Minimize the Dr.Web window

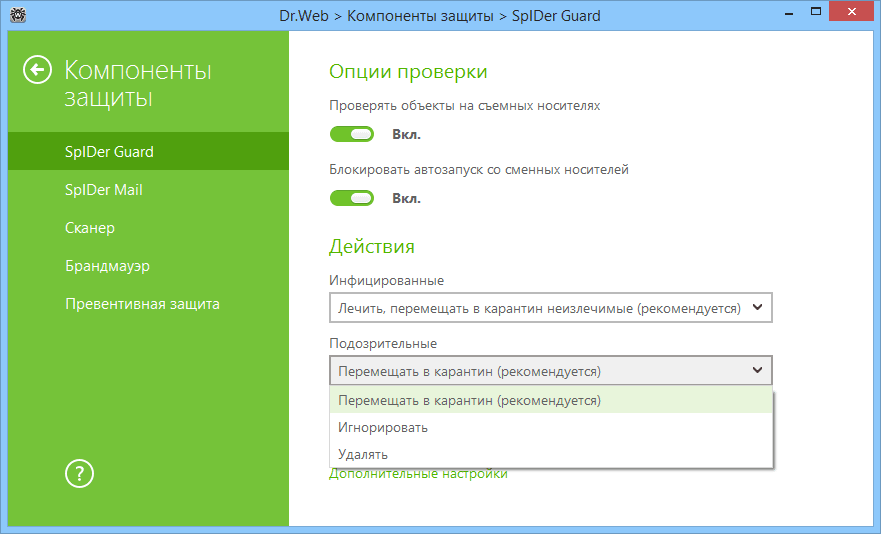pos(789,12)
